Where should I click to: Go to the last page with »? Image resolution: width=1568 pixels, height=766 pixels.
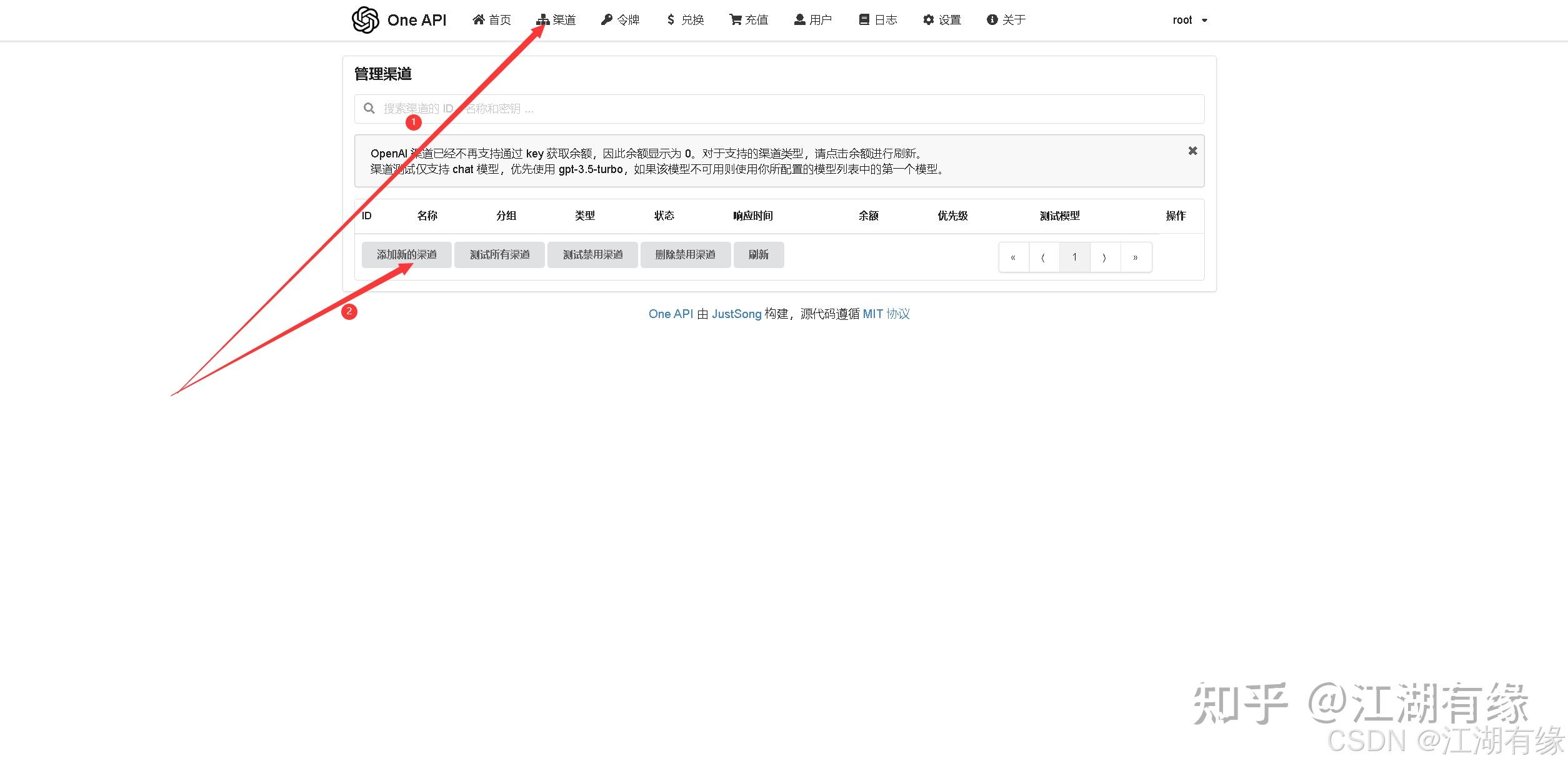pos(1136,257)
